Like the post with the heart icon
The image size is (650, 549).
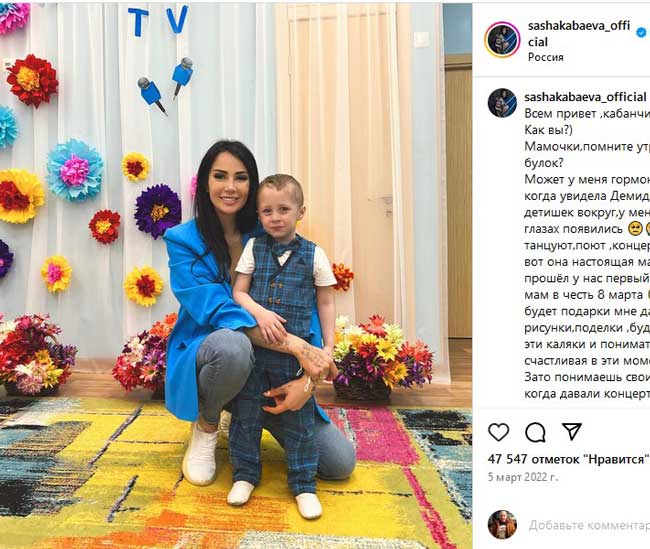[498, 432]
